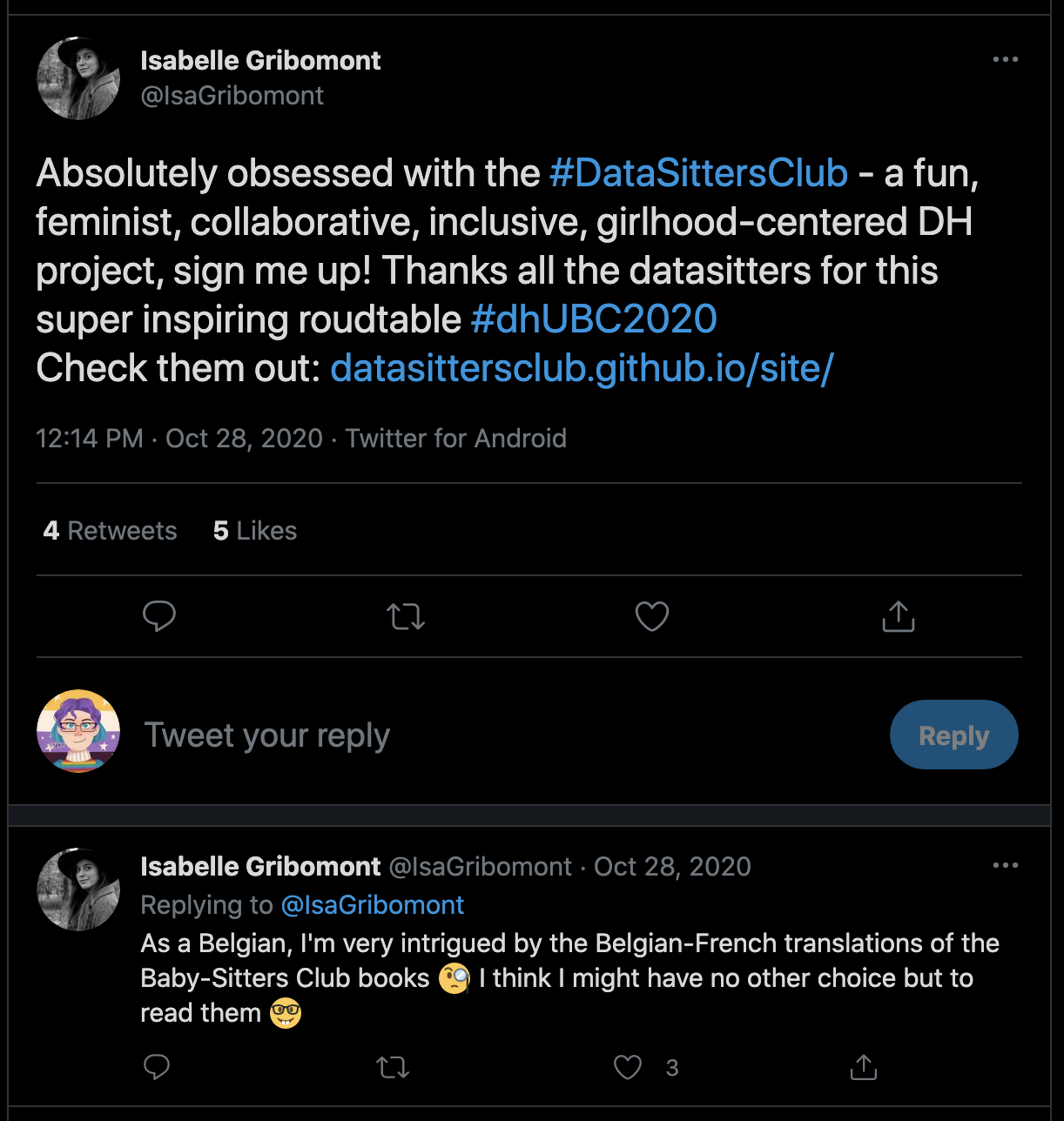This screenshot has width=1064, height=1121.
Task: Reply using the speech bubble icon on the Belgian tweet
Action: click(157, 1066)
